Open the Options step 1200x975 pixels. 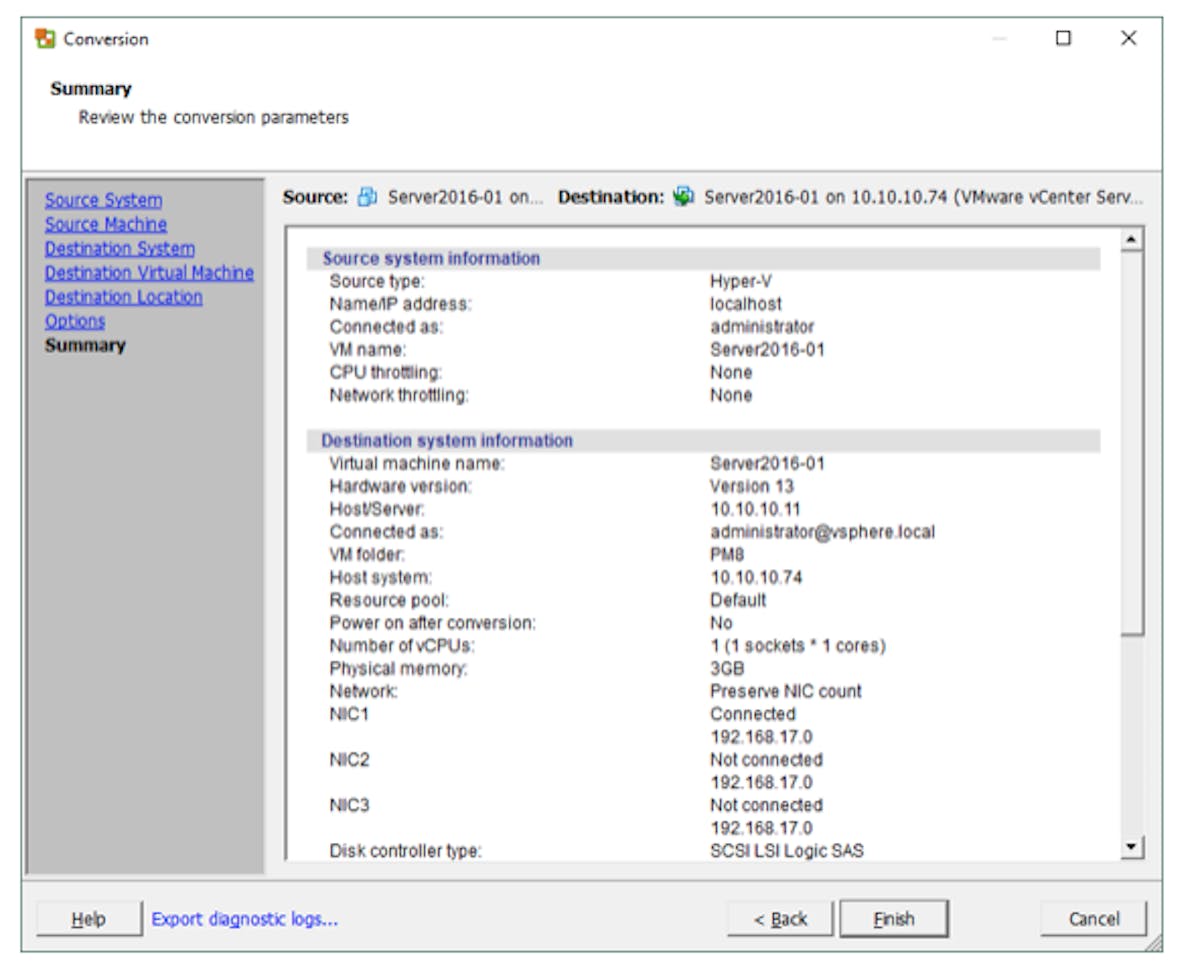point(75,321)
